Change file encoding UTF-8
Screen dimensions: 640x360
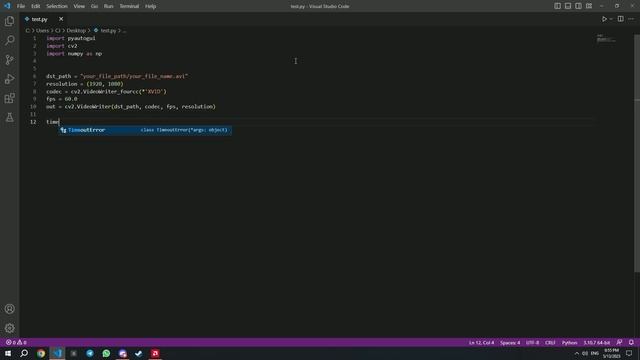point(532,342)
